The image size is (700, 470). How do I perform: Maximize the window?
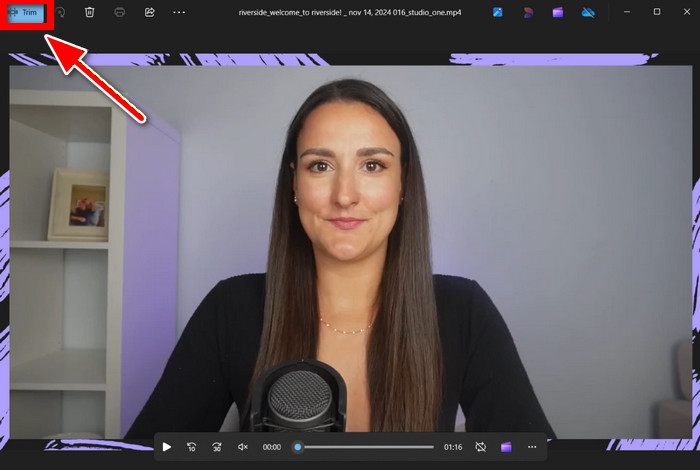[657, 12]
